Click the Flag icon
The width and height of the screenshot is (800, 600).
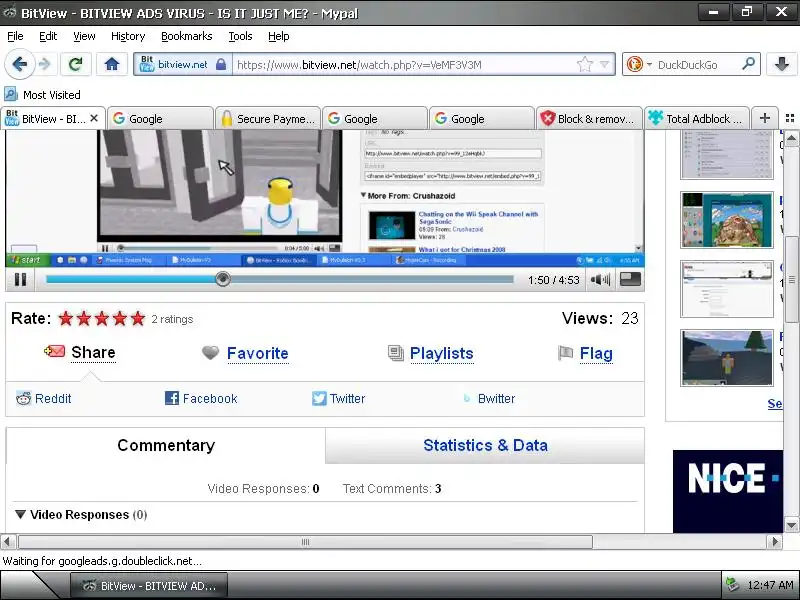[565, 353]
